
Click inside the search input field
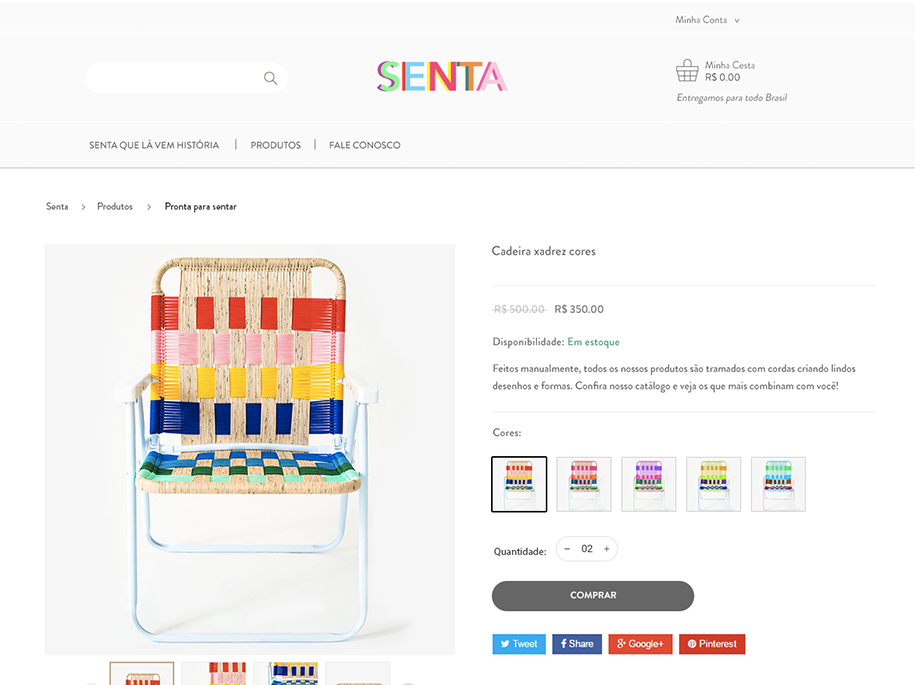pyautogui.click(x=172, y=78)
